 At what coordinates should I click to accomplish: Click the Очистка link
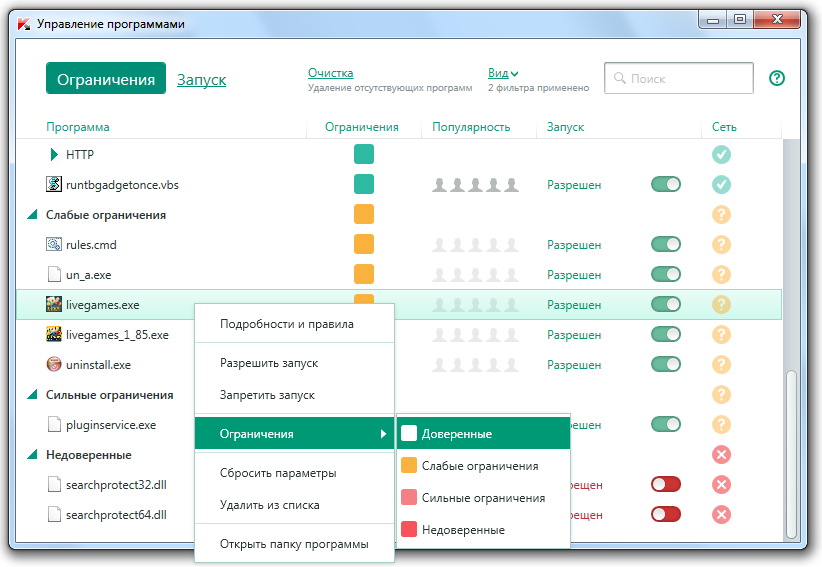pyautogui.click(x=330, y=73)
